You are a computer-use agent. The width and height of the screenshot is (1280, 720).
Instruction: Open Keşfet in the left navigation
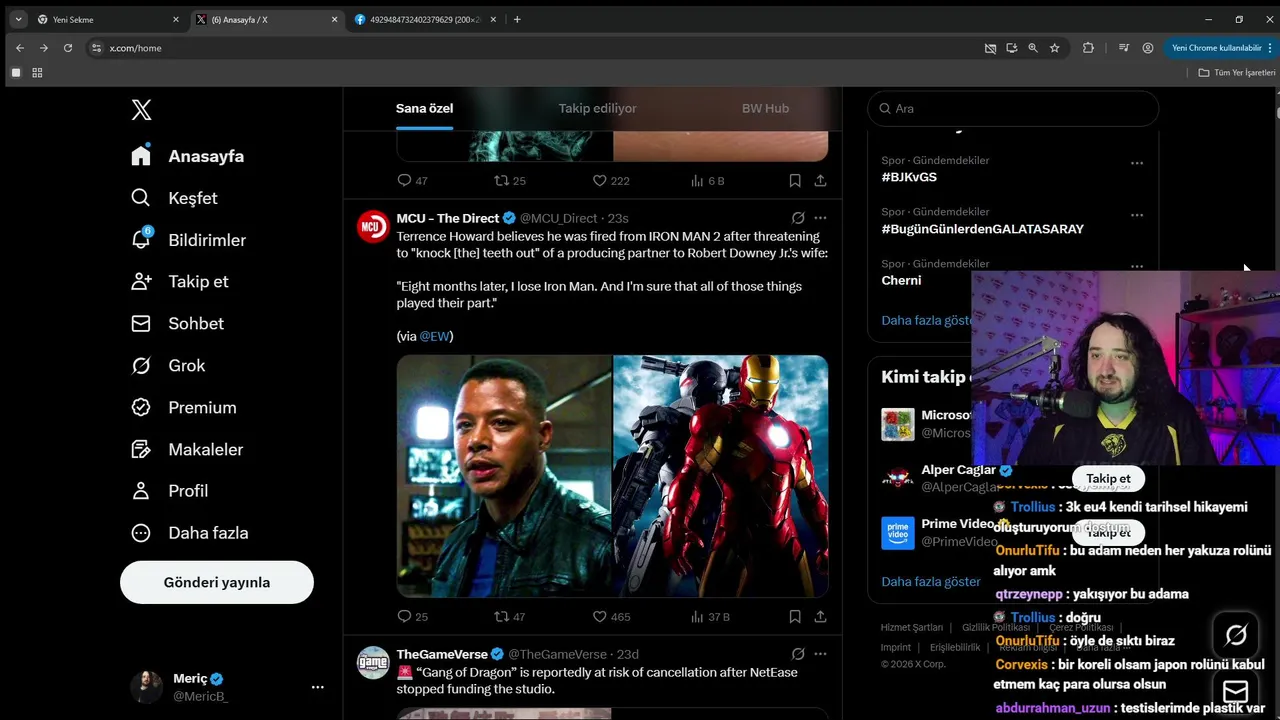[174, 198]
